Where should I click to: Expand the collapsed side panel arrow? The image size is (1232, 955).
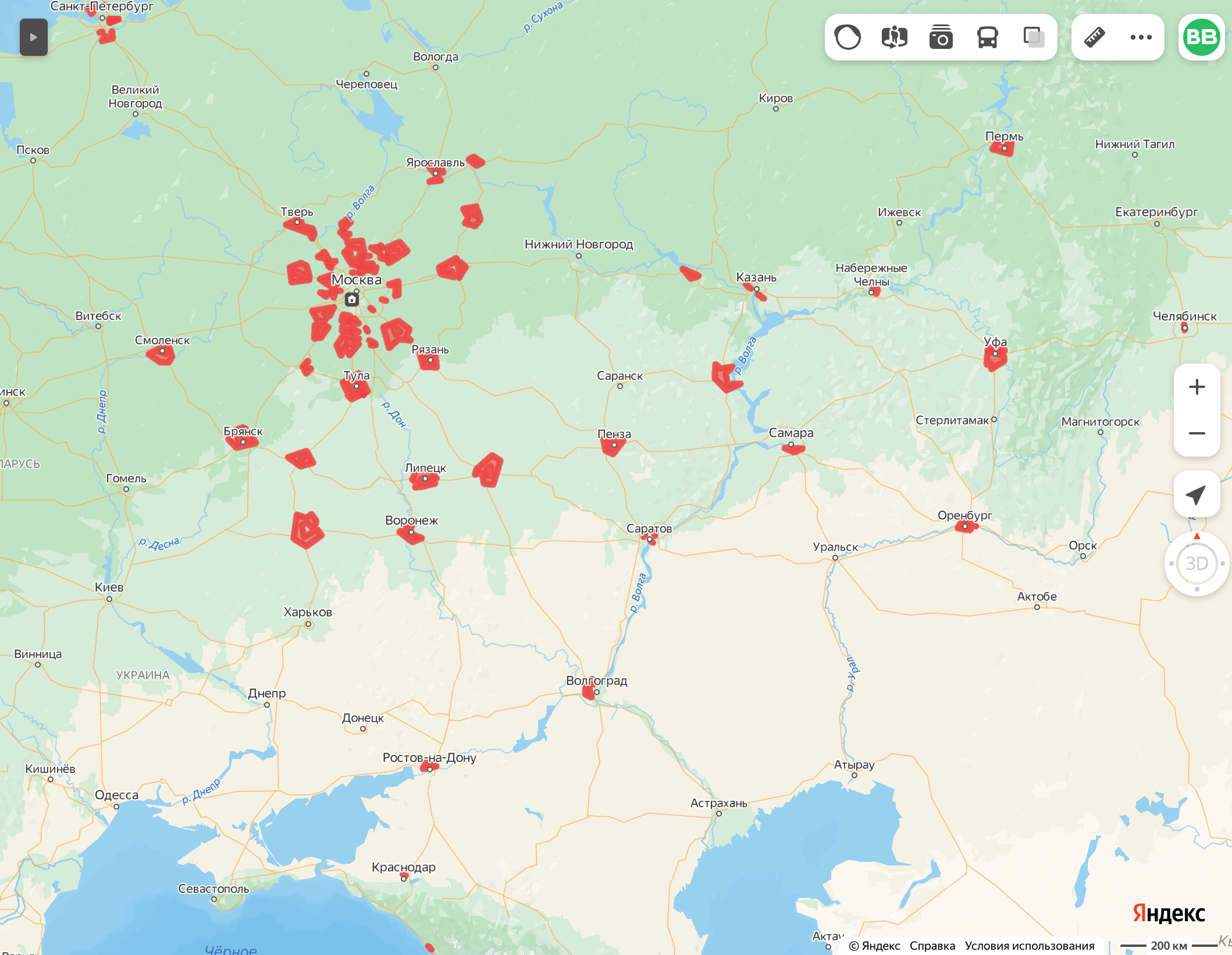point(33,37)
